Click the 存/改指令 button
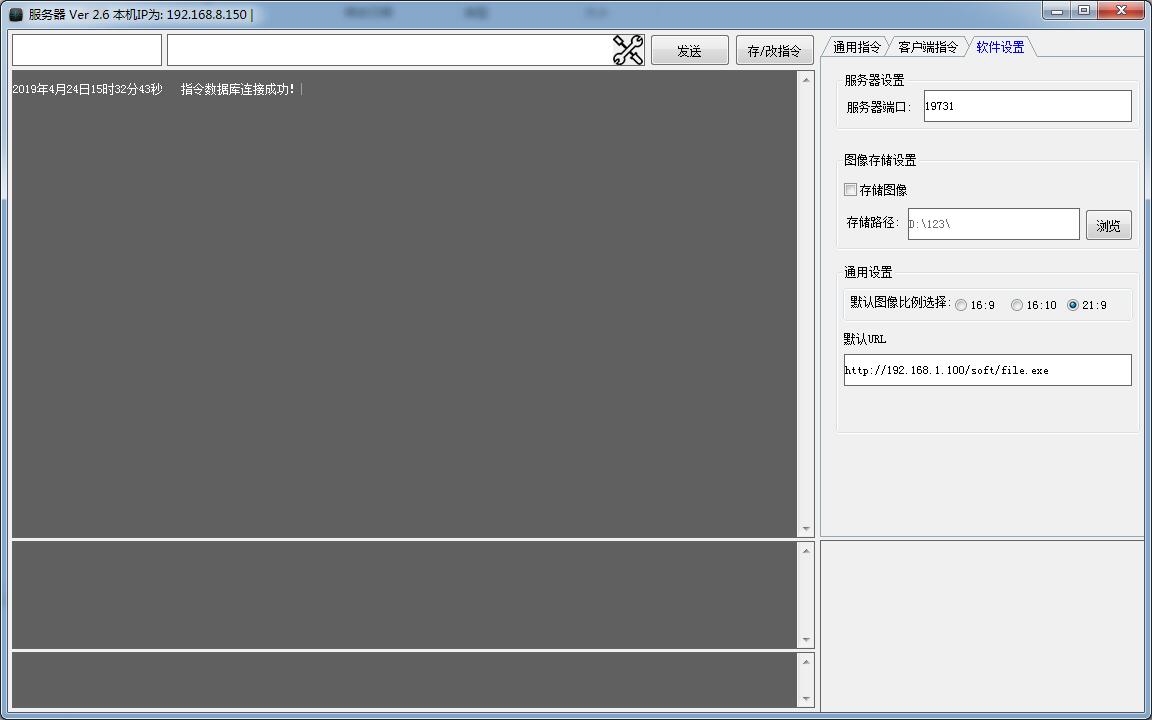The height and width of the screenshot is (720, 1152). pos(774,51)
